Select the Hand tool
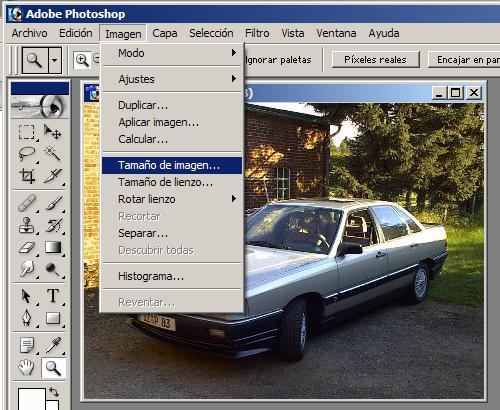Image resolution: width=500 pixels, height=410 pixels. coord(27,368)
